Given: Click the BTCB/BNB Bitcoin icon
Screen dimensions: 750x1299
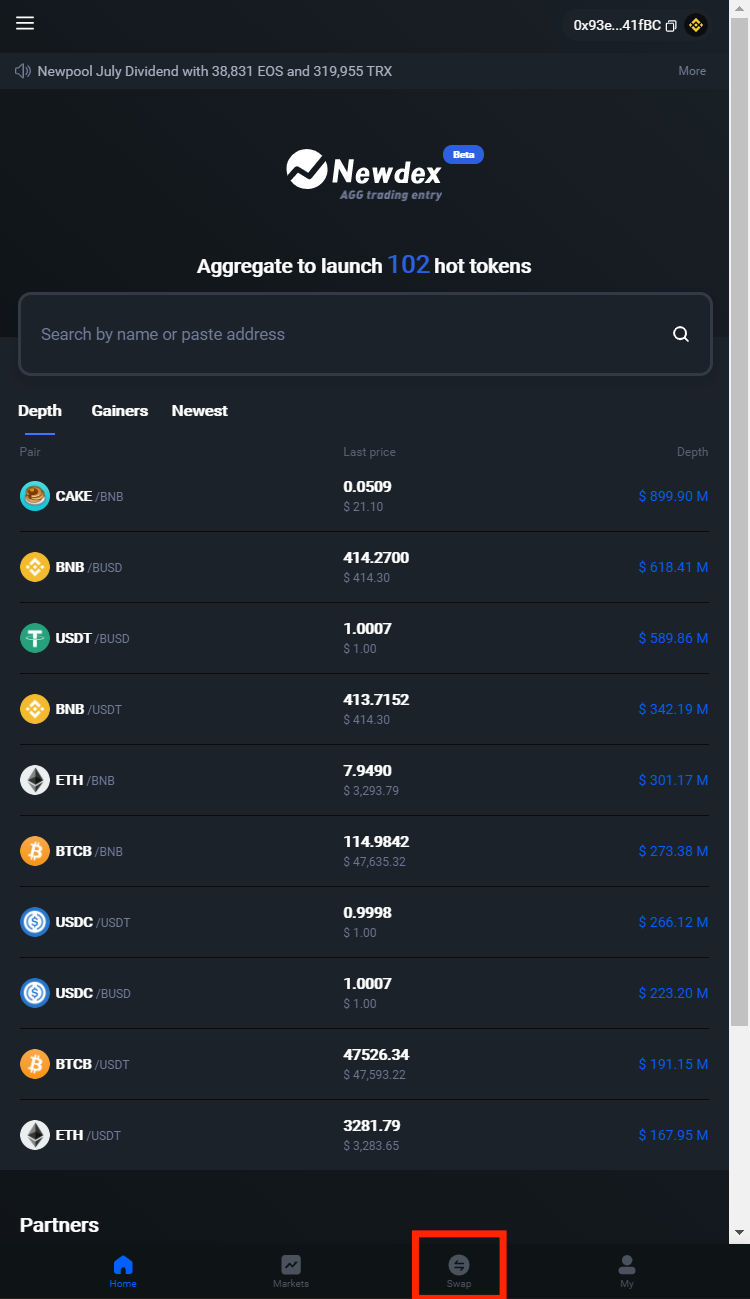Looking at the screenshot, I should 35,851.
